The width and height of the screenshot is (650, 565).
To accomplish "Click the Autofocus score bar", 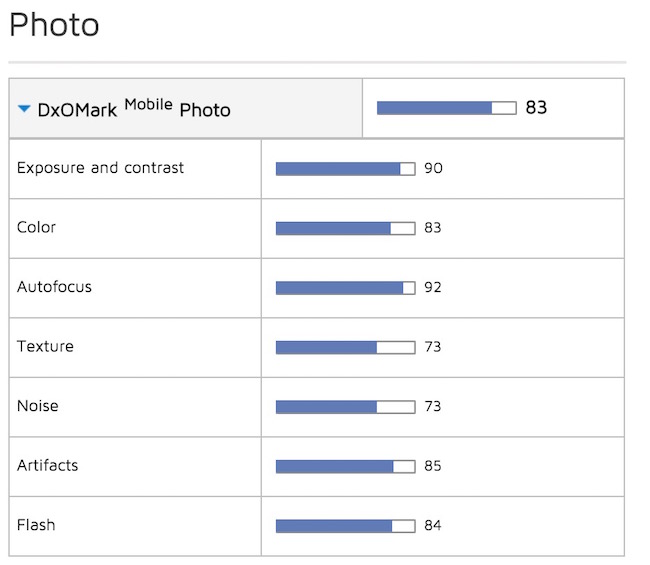I will (x=345, y=288).
